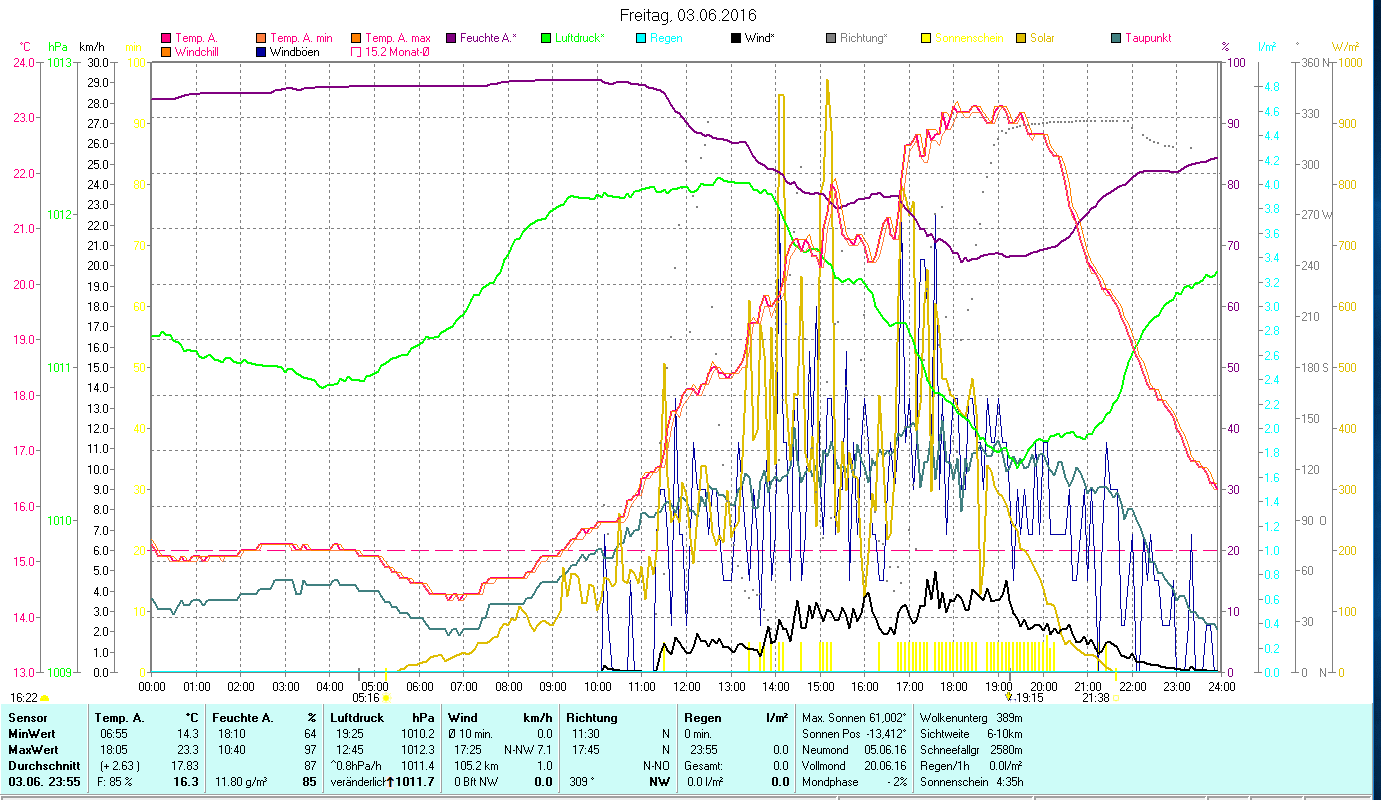The width and height of the screenshot is (1381, 800).
Task: Pick the Solar legend swatch
Action: click(1021, 38)
